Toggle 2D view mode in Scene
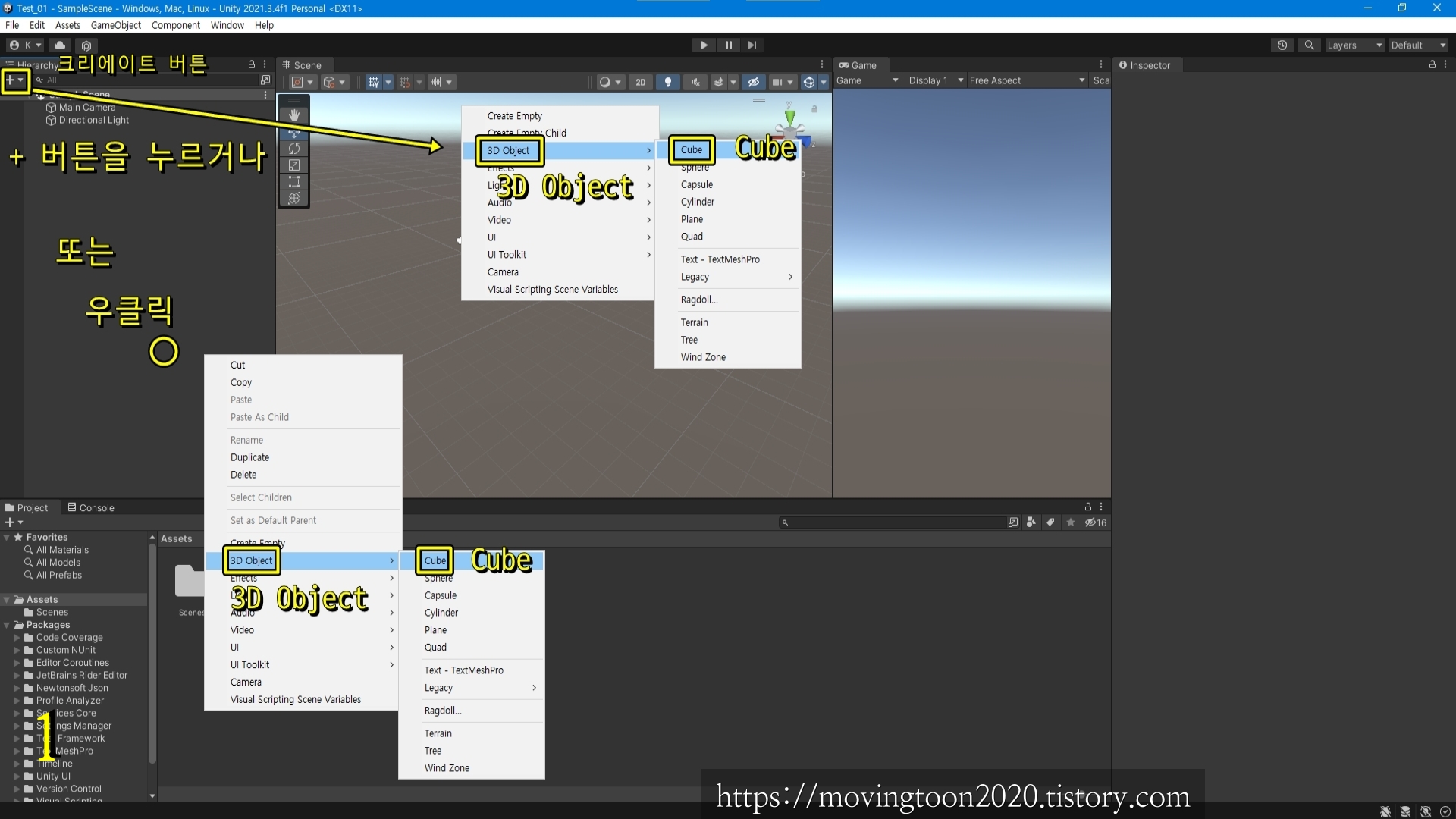The height and width of the screenshot is (819, 1456). pyautogui.click(x=641, y=82)
